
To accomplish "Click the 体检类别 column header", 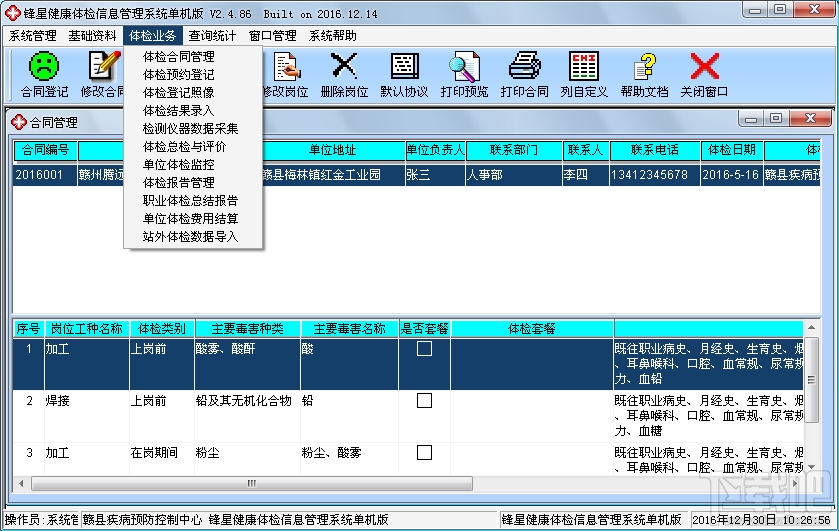I will point(162,329).
